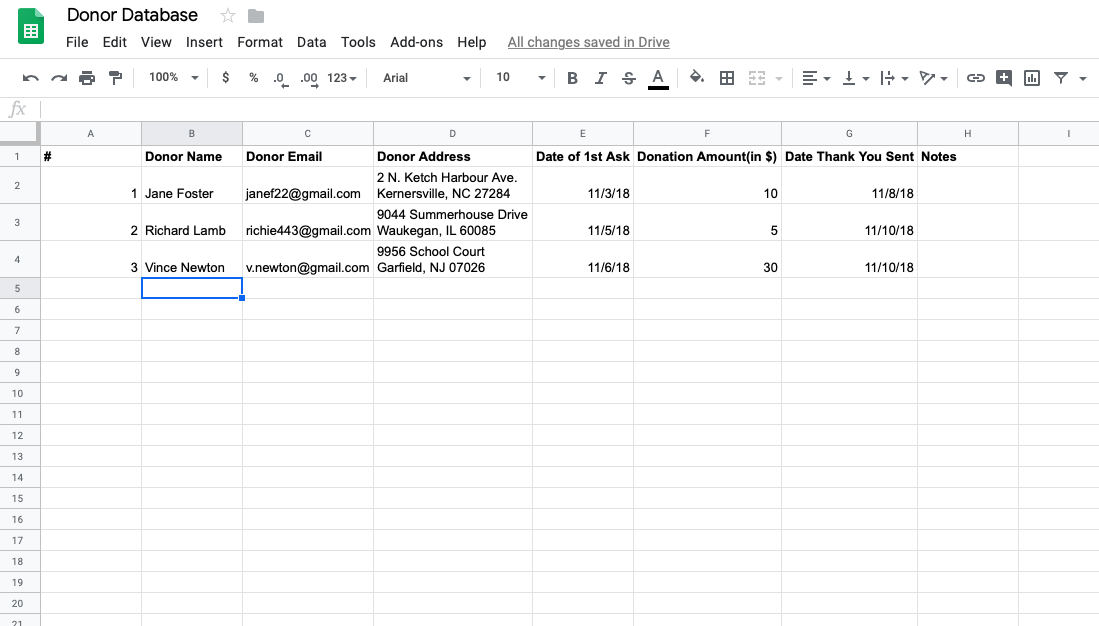The image size is (1099, 626).
Task: Open vertical align dropdown
Action: pyautogui.click(x=856, y=78)
